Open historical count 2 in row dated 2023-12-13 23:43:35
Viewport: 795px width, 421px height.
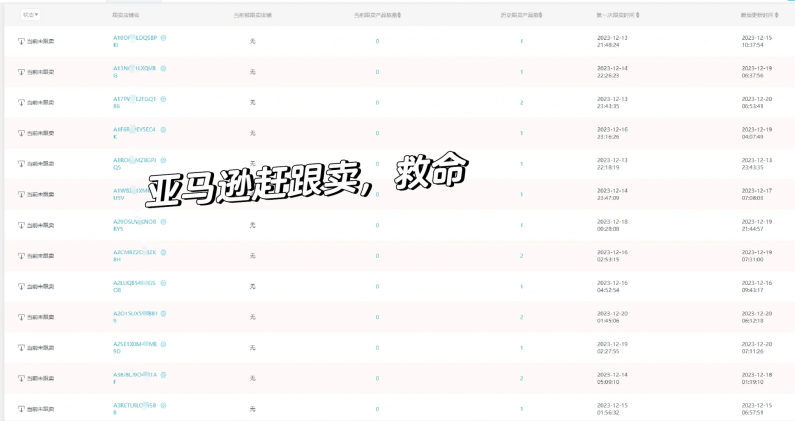pyautogui.click(x=521, y=102)
